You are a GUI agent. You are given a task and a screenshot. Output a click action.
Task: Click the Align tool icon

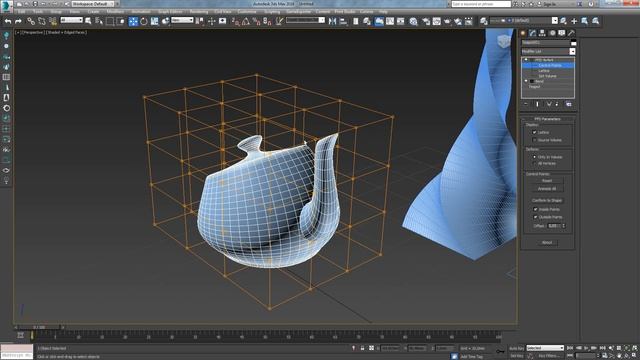coord(343,21)
